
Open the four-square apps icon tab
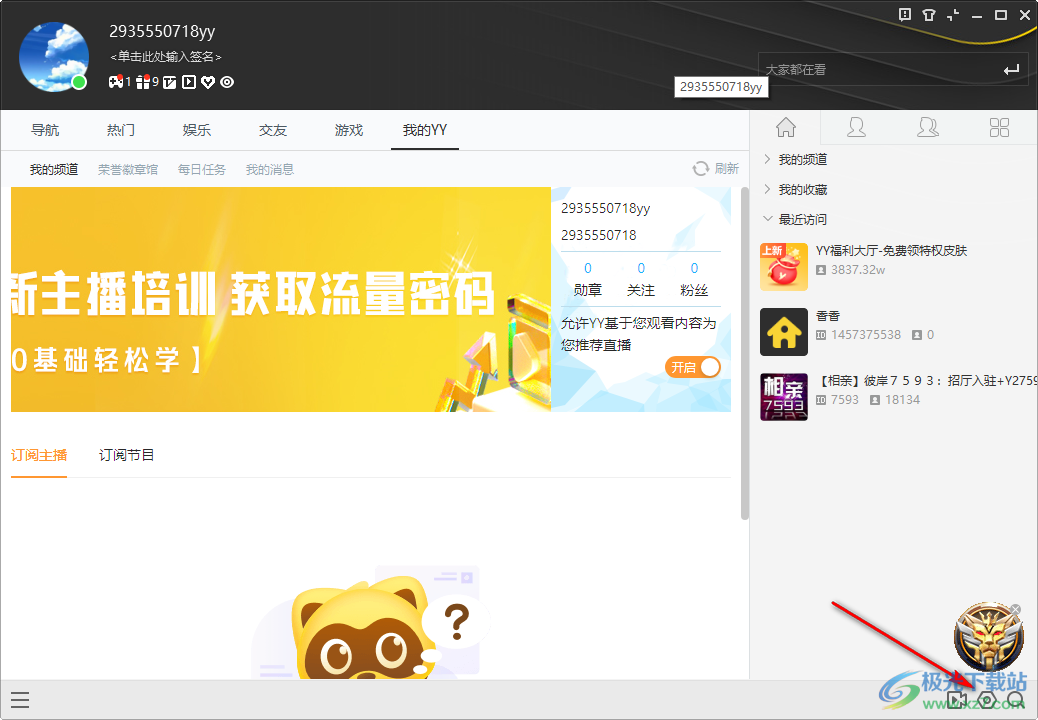point(1000,127)
